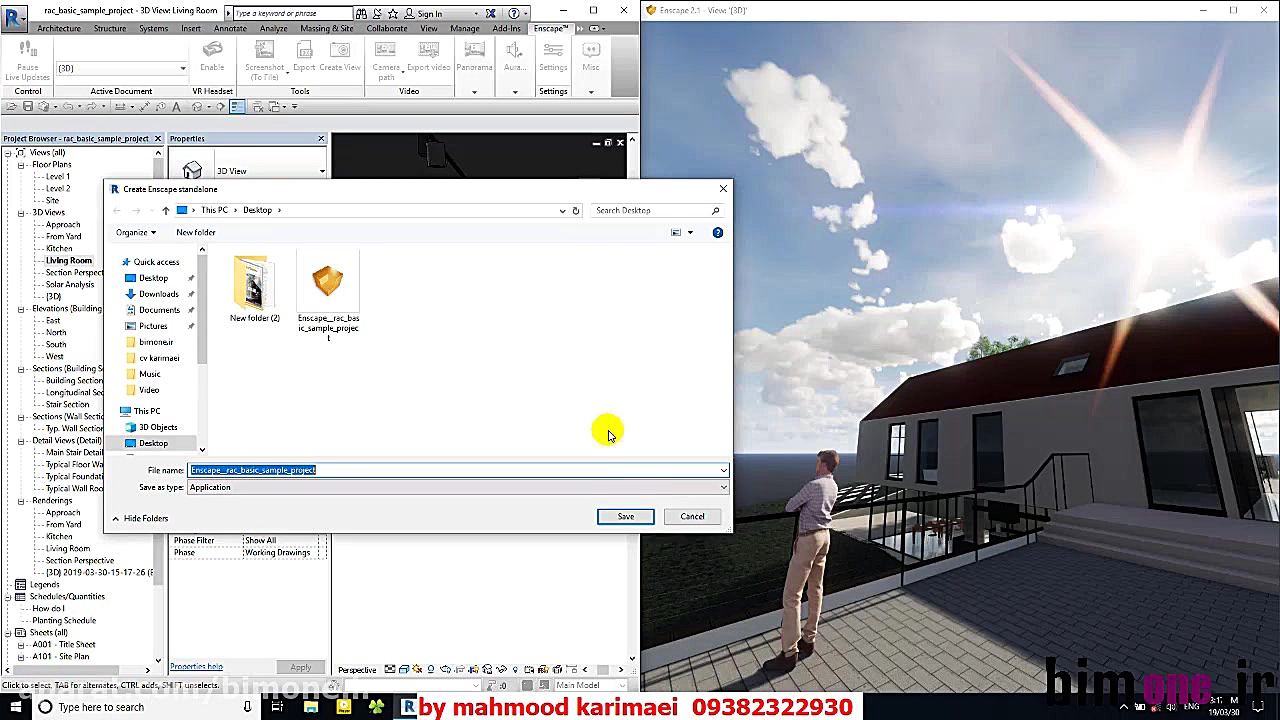Image resolution: width=1280 pixels, height=720 pixels.
Task: Open the address bar history dropdown
Action: pyautogui.click(x=562, y=210)
